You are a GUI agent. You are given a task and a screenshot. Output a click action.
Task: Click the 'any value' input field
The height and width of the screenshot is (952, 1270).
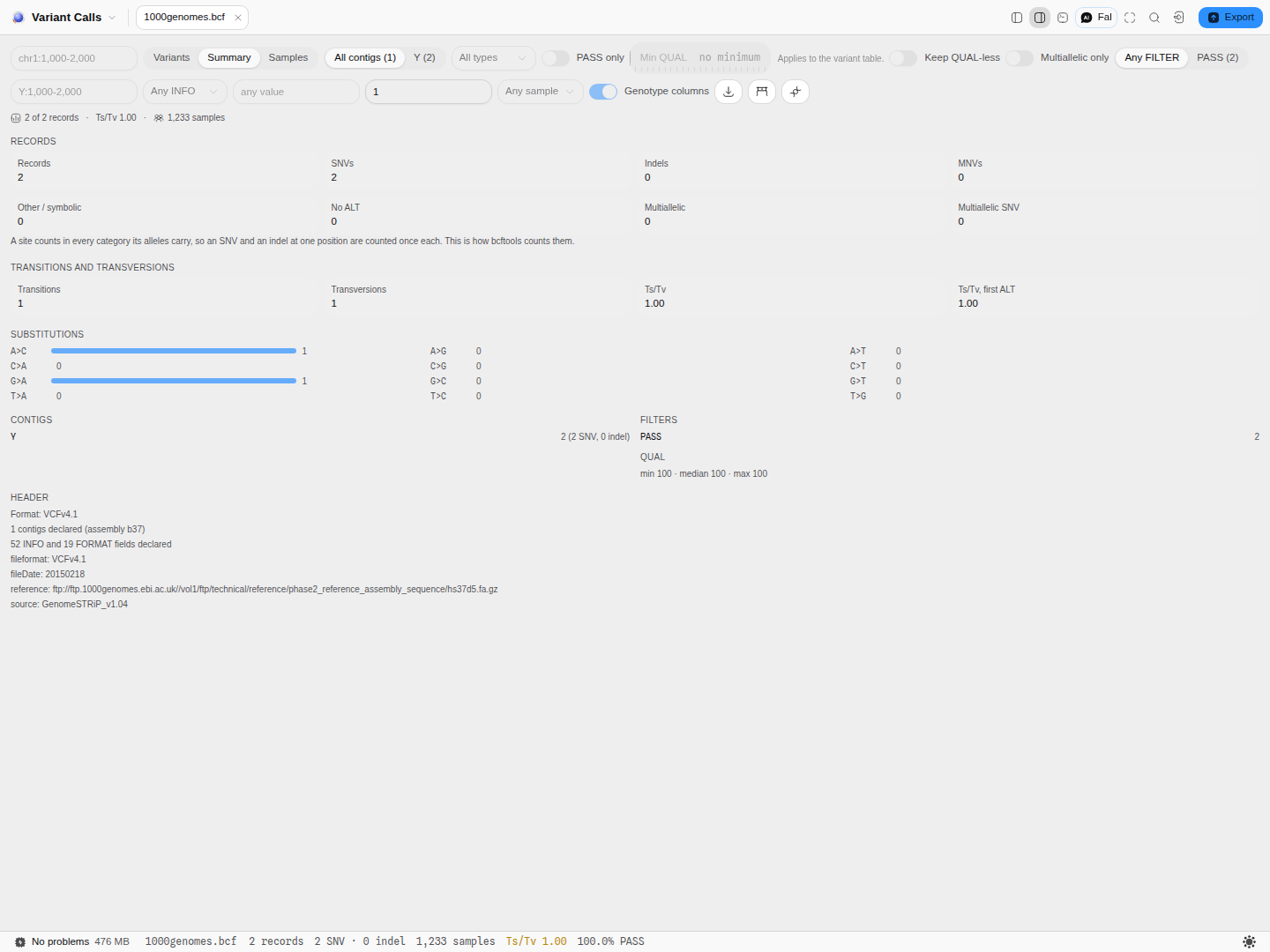296,92
